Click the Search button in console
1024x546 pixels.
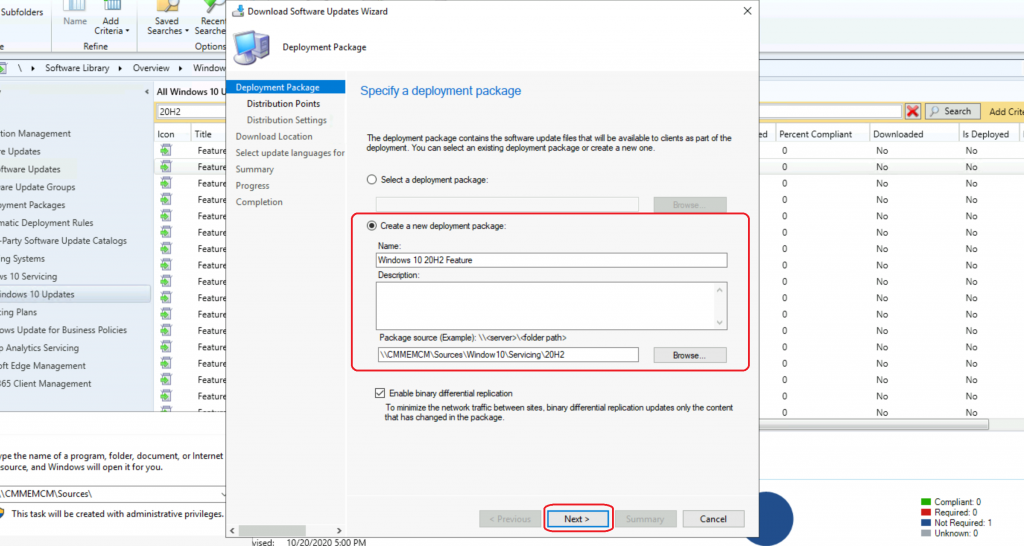952,112
